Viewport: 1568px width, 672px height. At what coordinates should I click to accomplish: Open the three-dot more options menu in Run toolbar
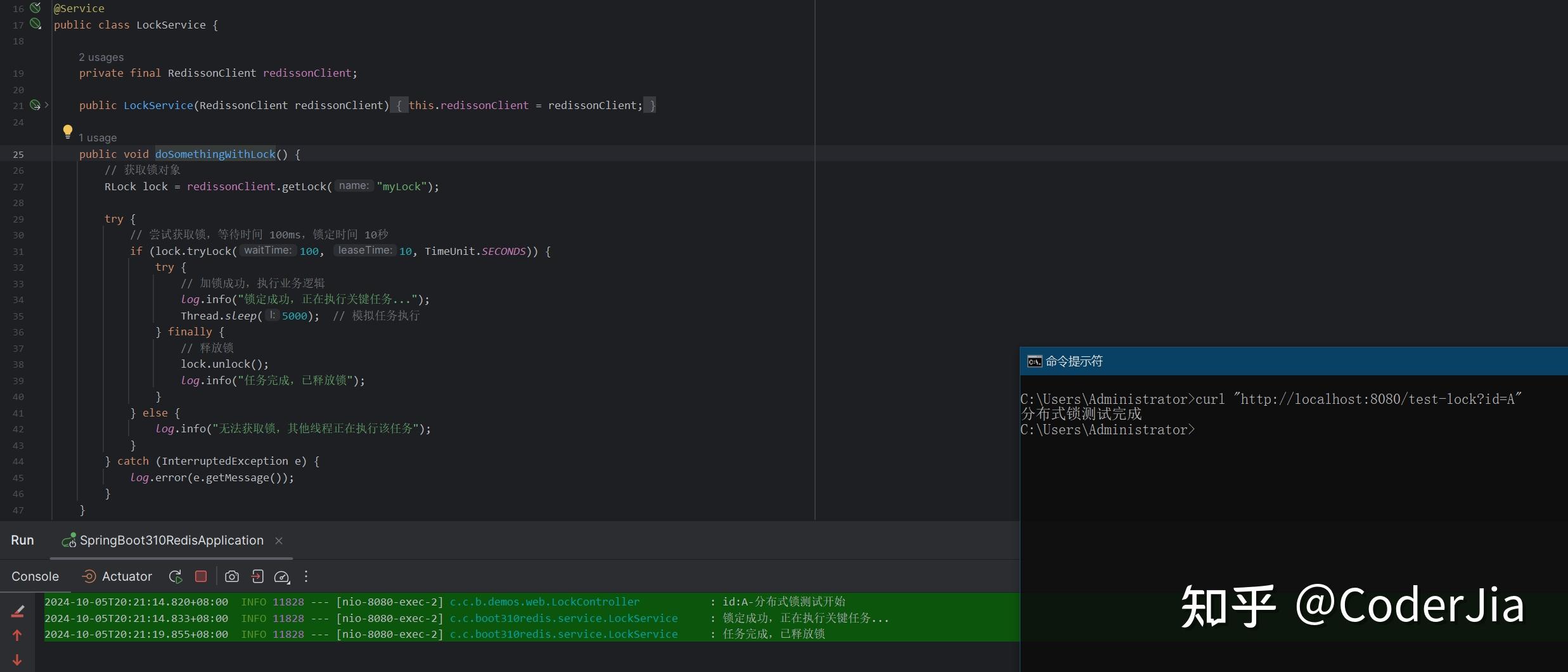point(306,576)
